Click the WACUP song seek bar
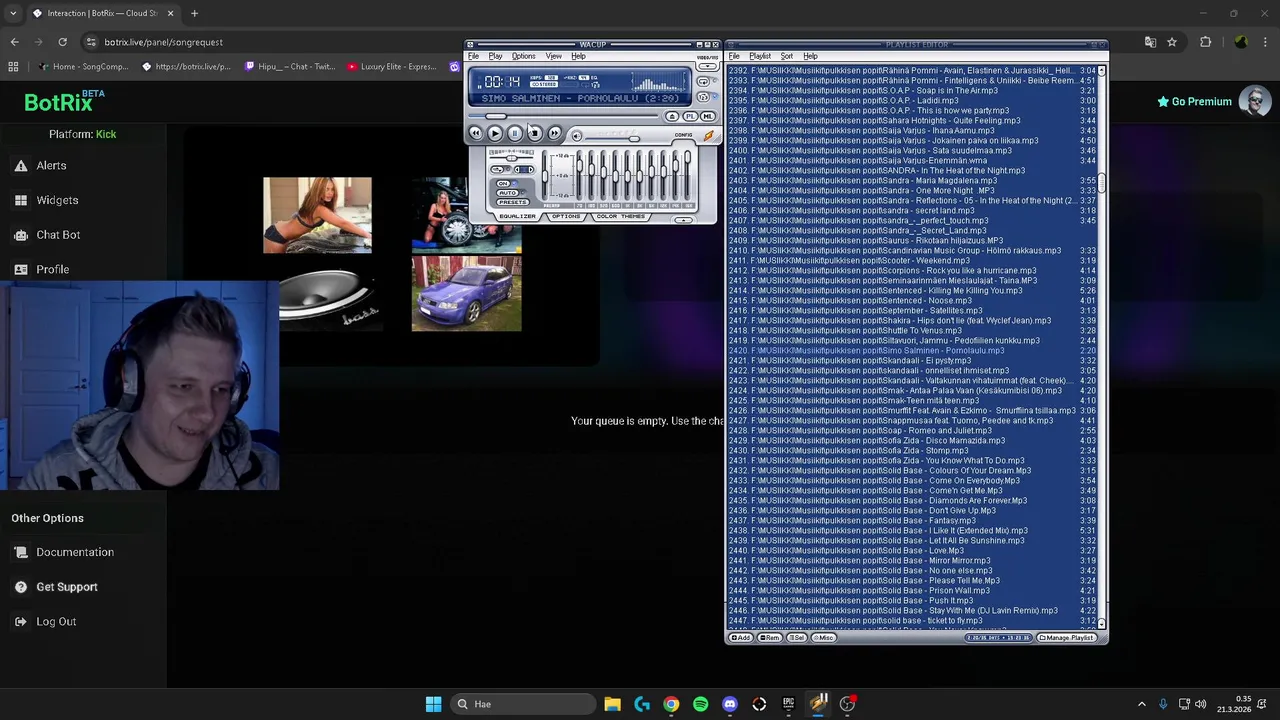This screenshot has width=1280, height=720. click(563, 116)
